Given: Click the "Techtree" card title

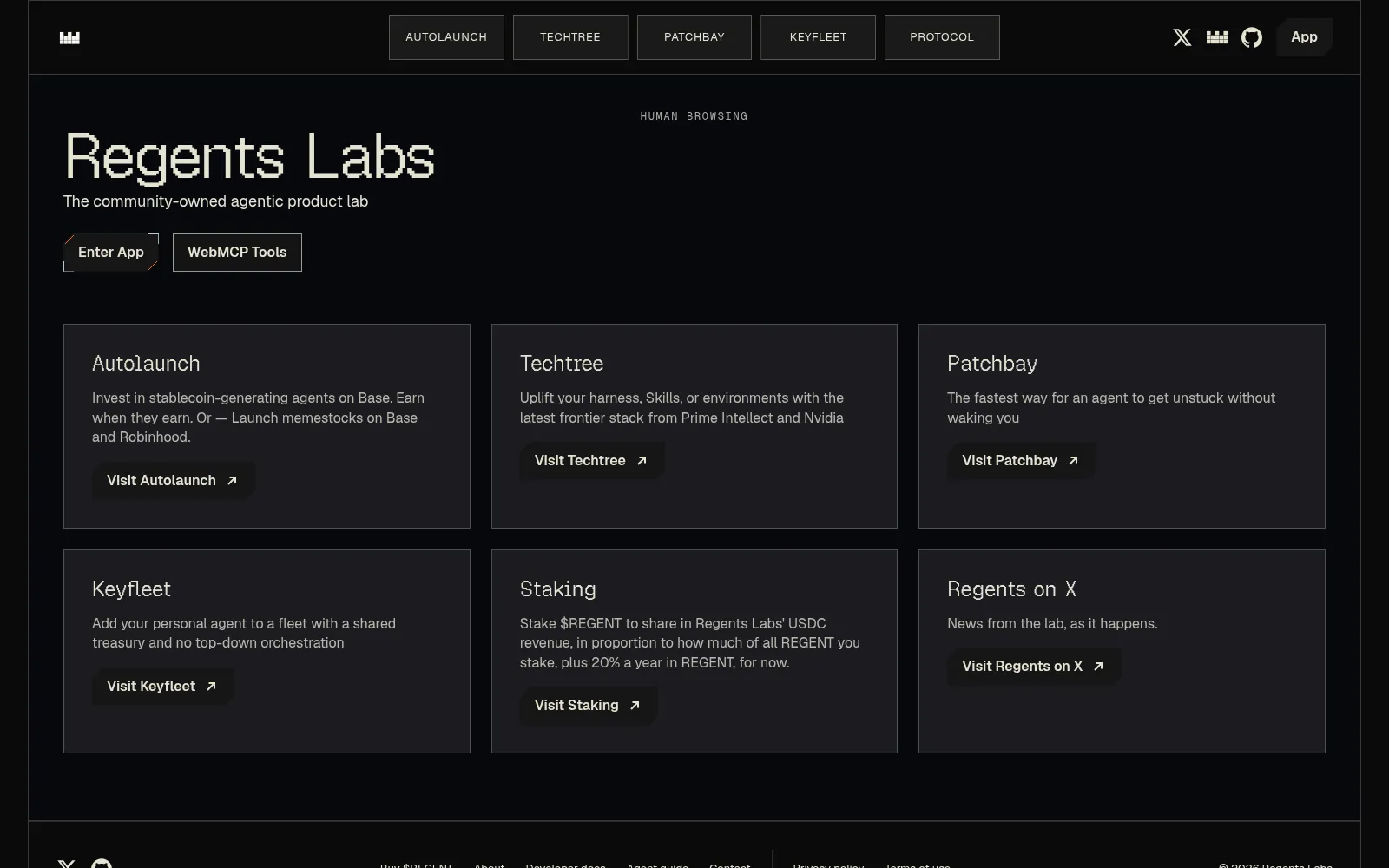Looking at the screenshot, I should [x=562, y=364].
